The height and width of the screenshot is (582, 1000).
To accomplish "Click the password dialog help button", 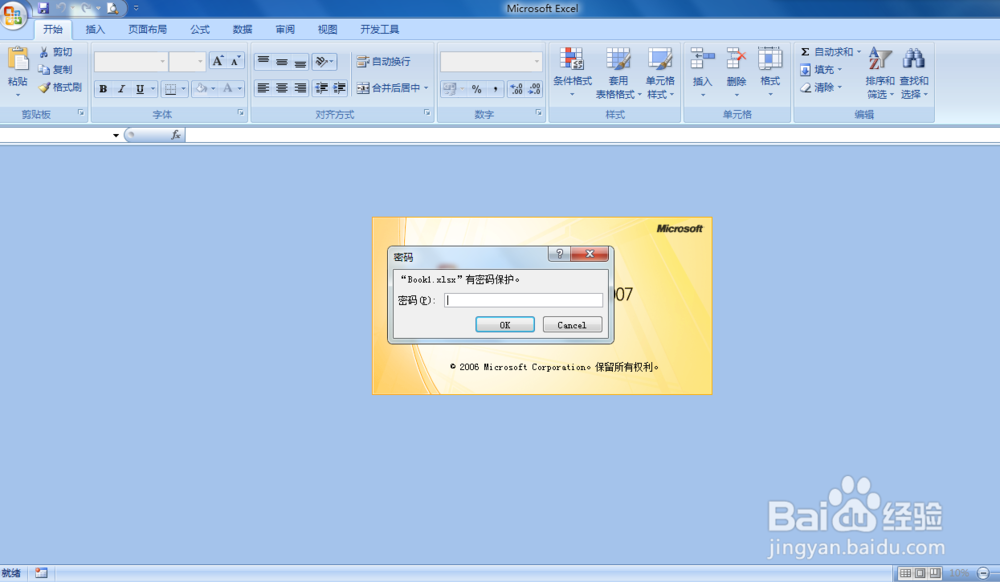I will tap(559, 254).
